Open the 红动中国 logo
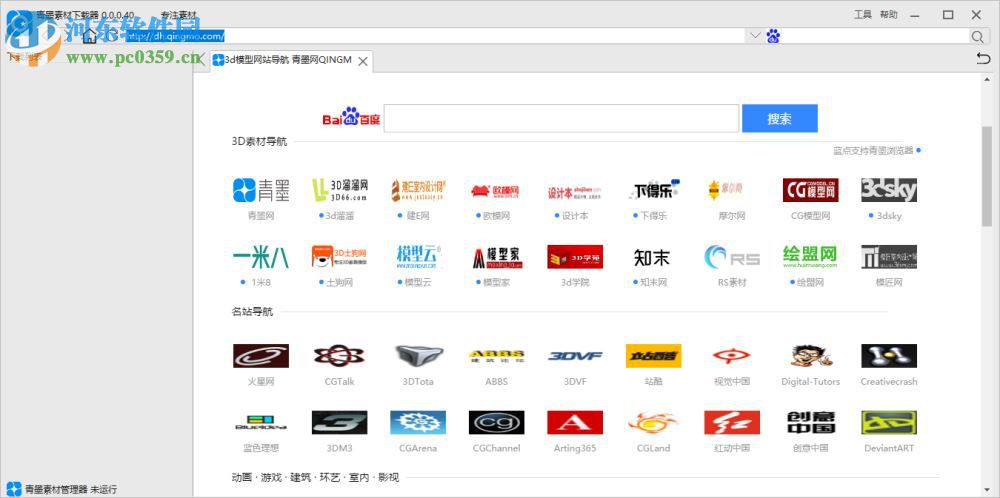This screenshot has width=1000, height=498. pyautogui.click(x=732, y=422)
